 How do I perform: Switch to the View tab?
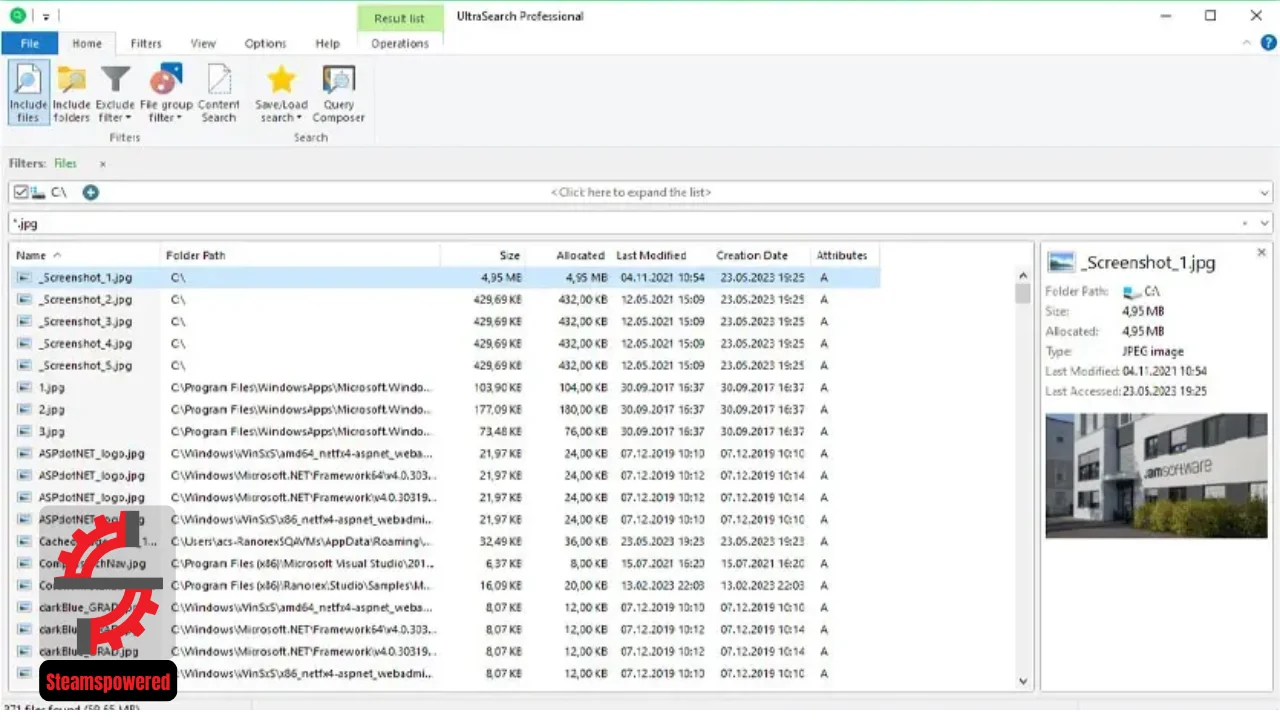point(203,43)
